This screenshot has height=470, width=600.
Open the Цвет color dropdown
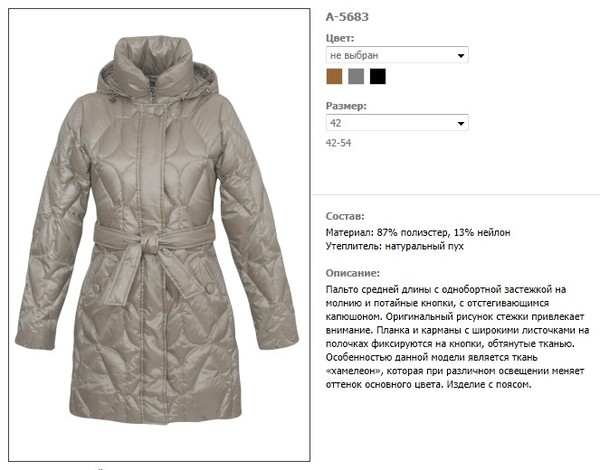coord(397,55)
